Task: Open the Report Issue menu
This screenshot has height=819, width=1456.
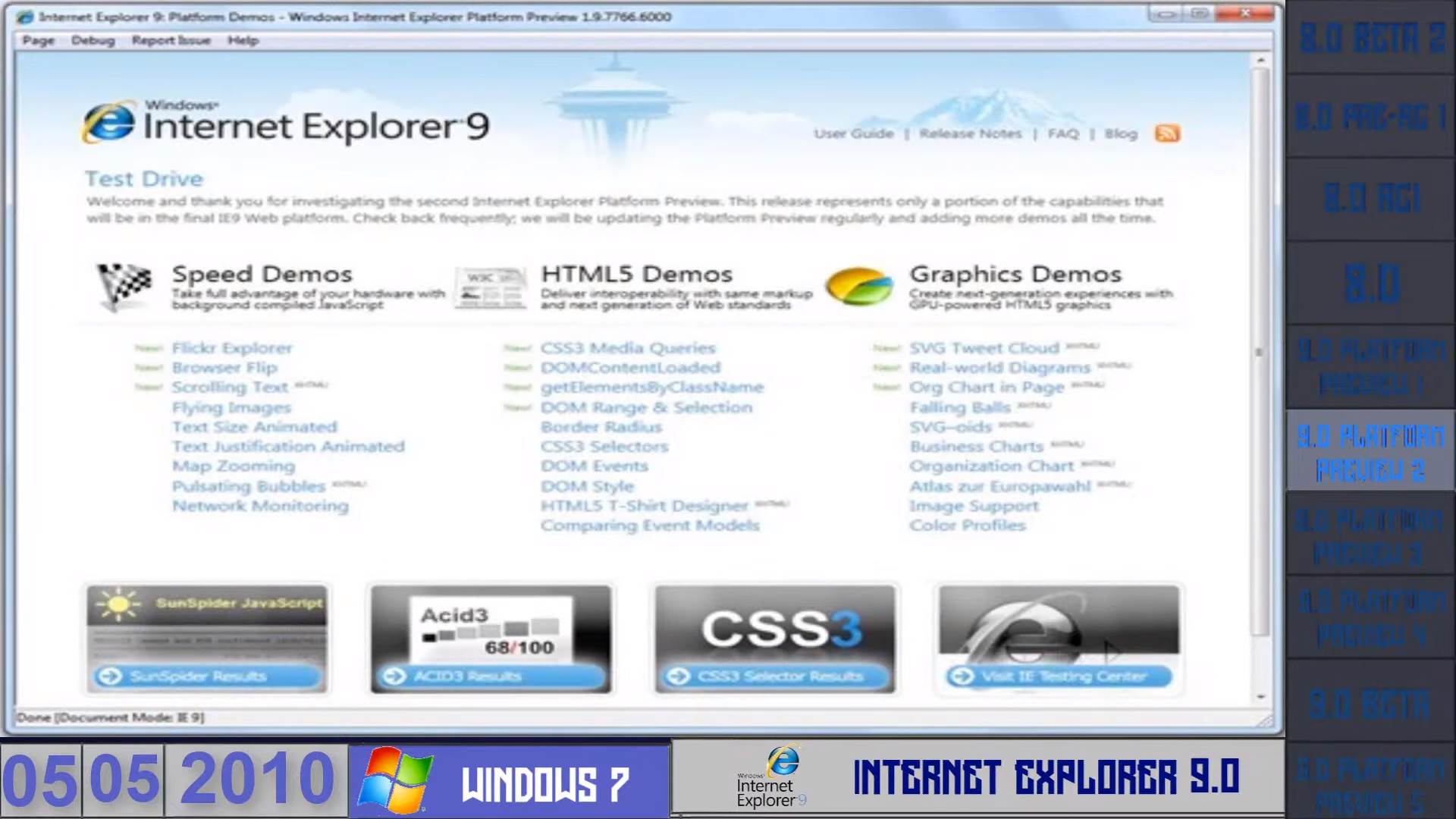Action: tap(170, 40)
